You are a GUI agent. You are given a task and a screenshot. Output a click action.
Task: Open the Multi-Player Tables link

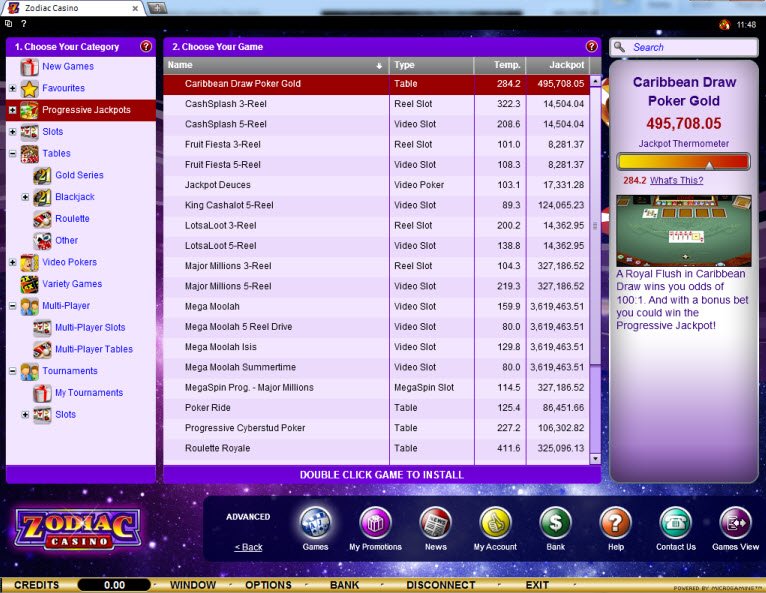[x=94, y=349]
